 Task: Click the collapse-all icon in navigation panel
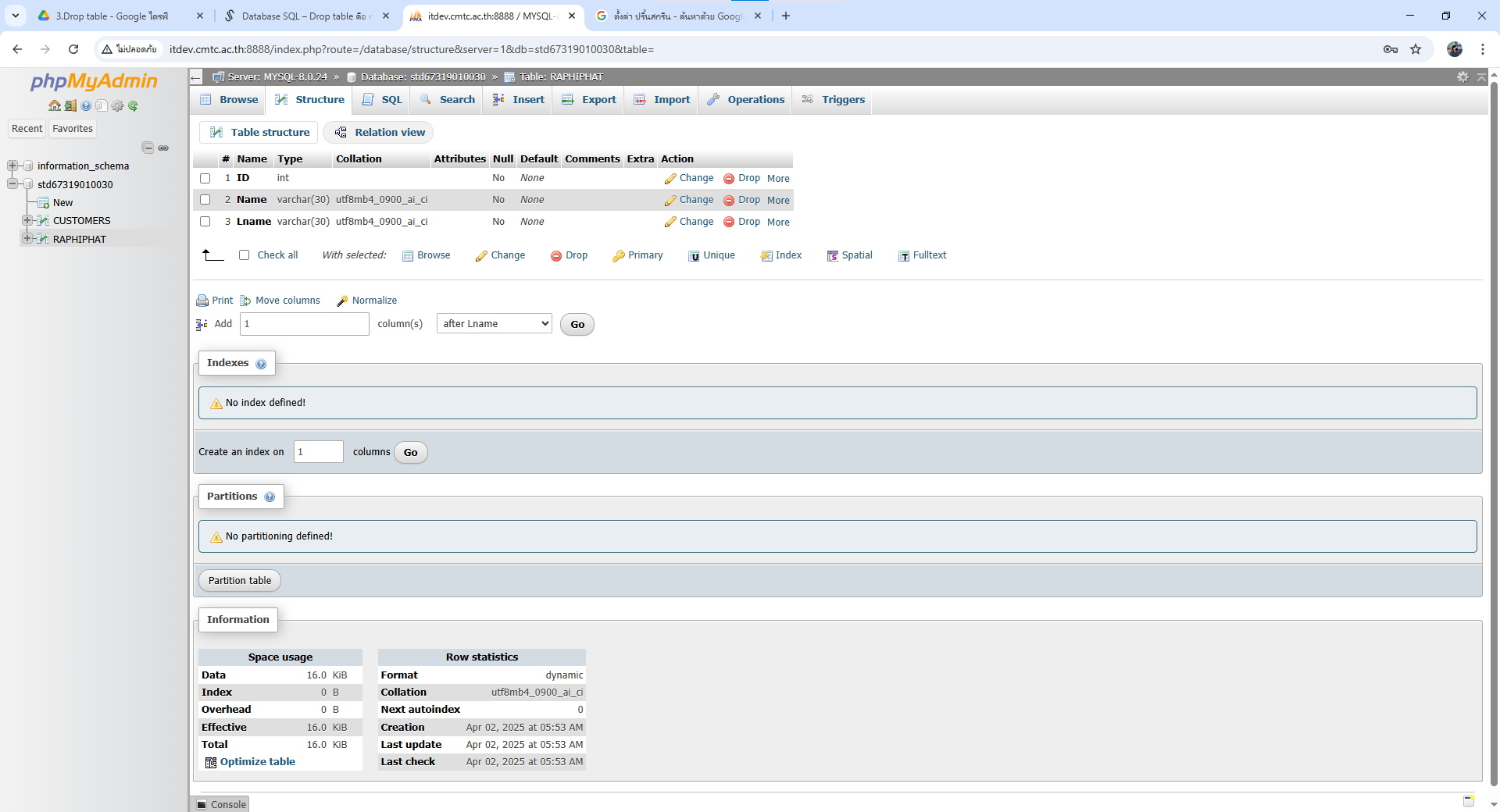click(x=148, y=148)
